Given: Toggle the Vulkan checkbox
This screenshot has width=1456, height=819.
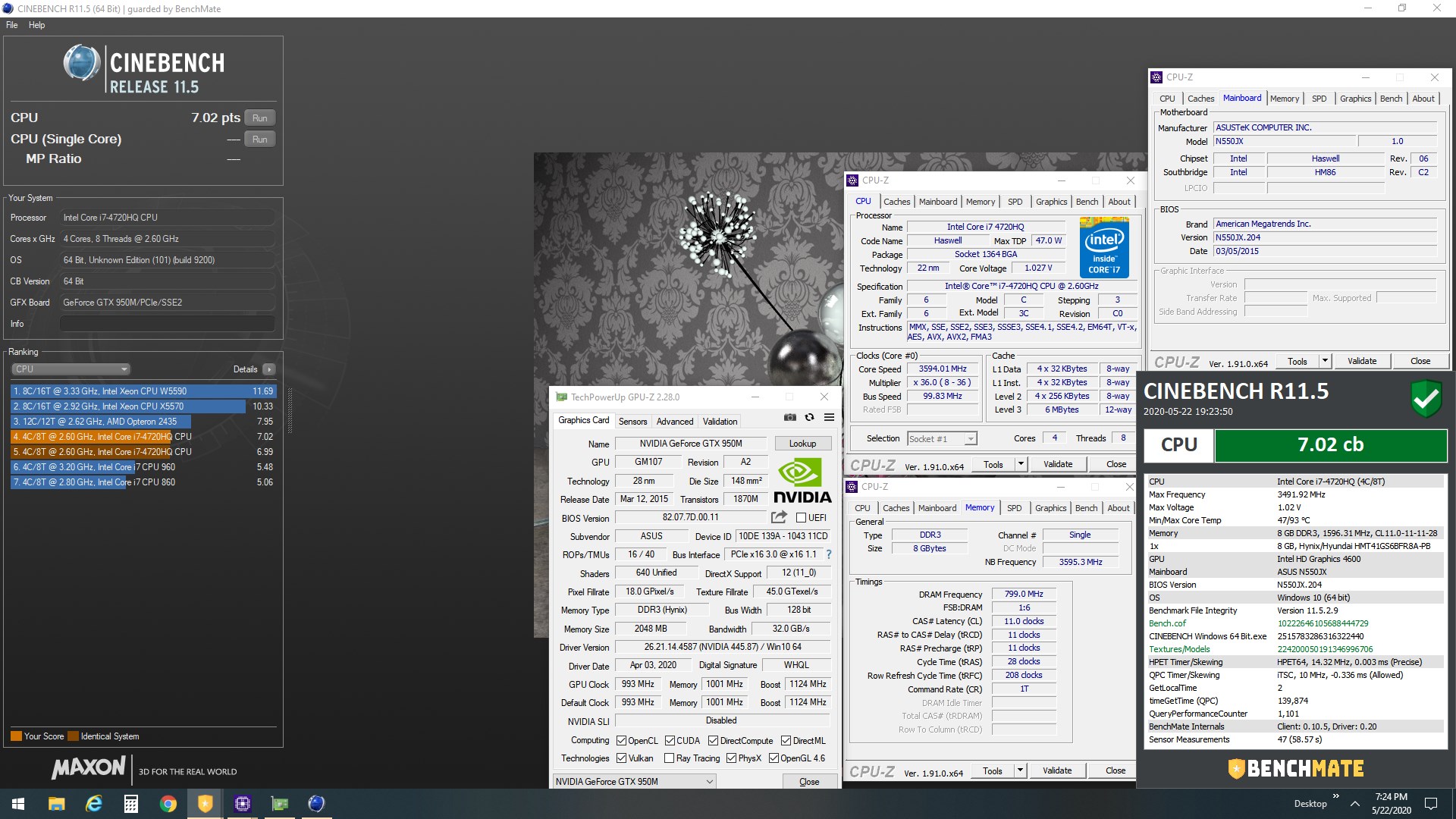Looking at the screenshot, I should [x=621, y=758].
